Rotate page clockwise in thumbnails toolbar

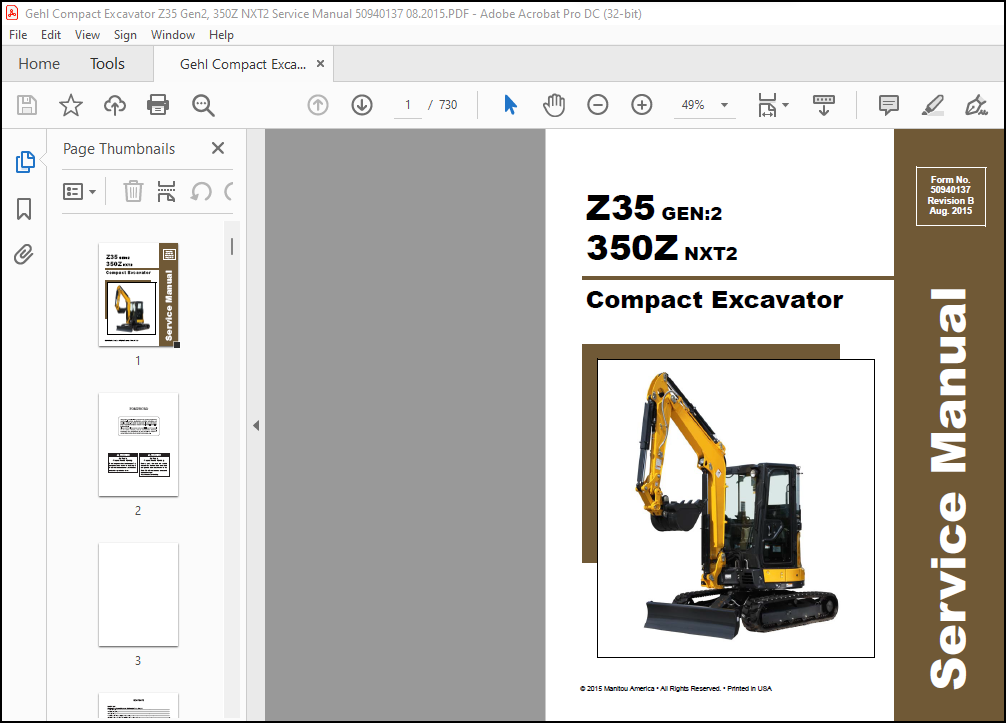click(229, 191)
